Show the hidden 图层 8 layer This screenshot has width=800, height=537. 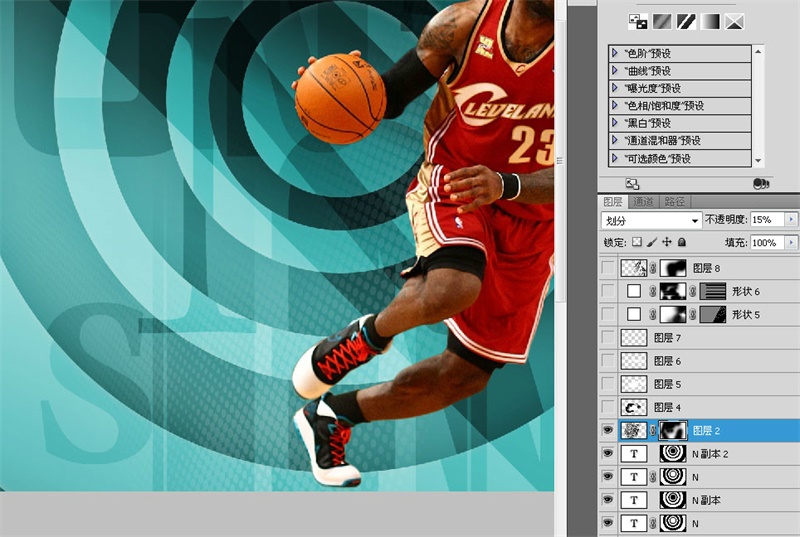607,268
